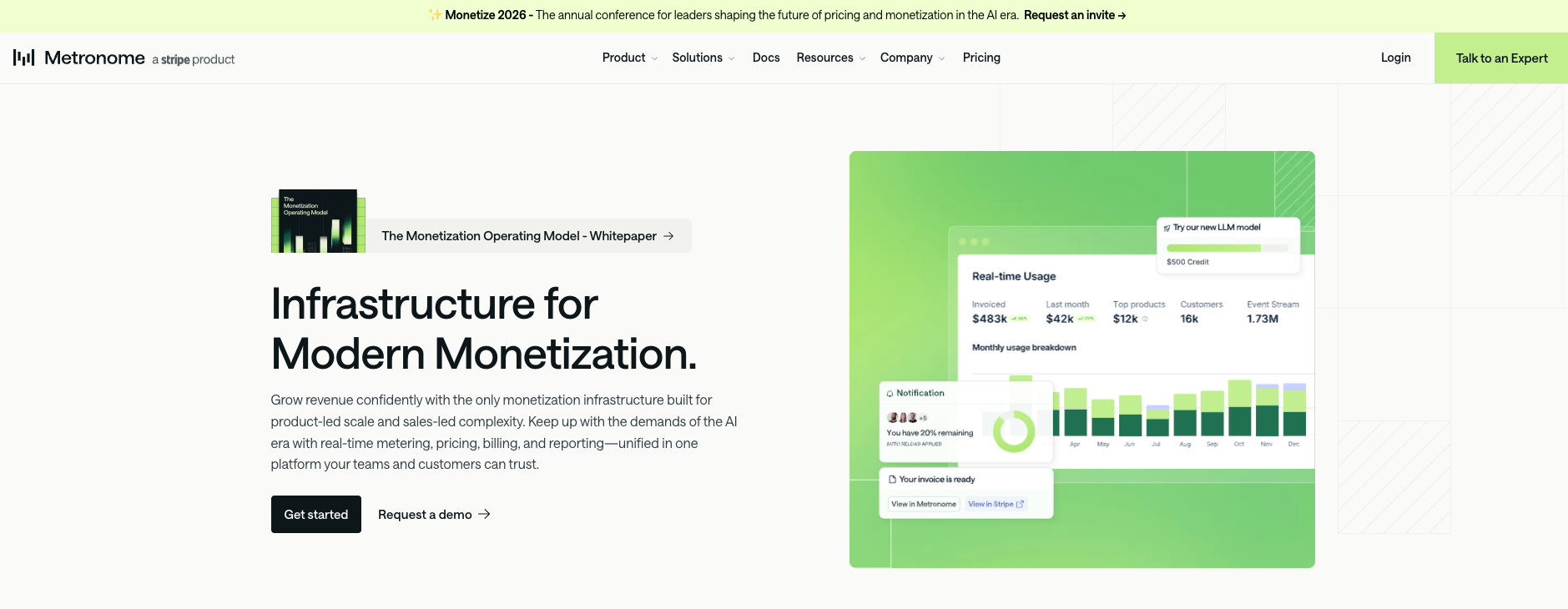Click the arrow after the Whitepaper label
The height and width of the screenshot is (609, 1568).
click(x=668, y=236)
